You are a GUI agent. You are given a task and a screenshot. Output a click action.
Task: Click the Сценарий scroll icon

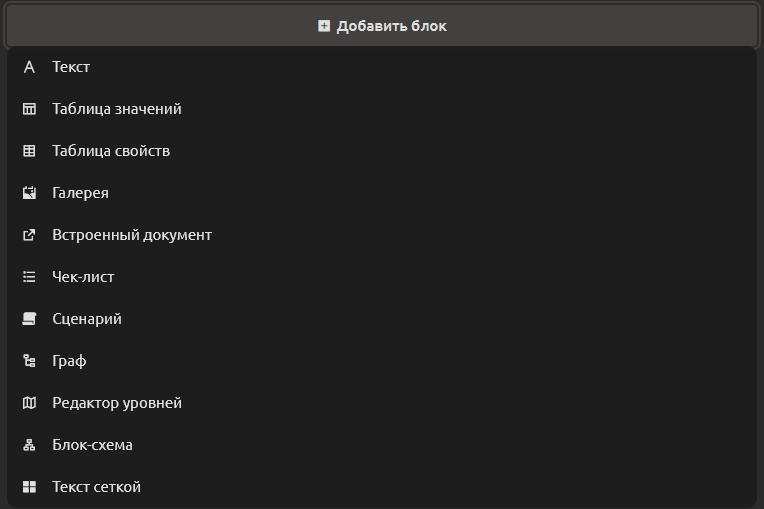point(29,319)
